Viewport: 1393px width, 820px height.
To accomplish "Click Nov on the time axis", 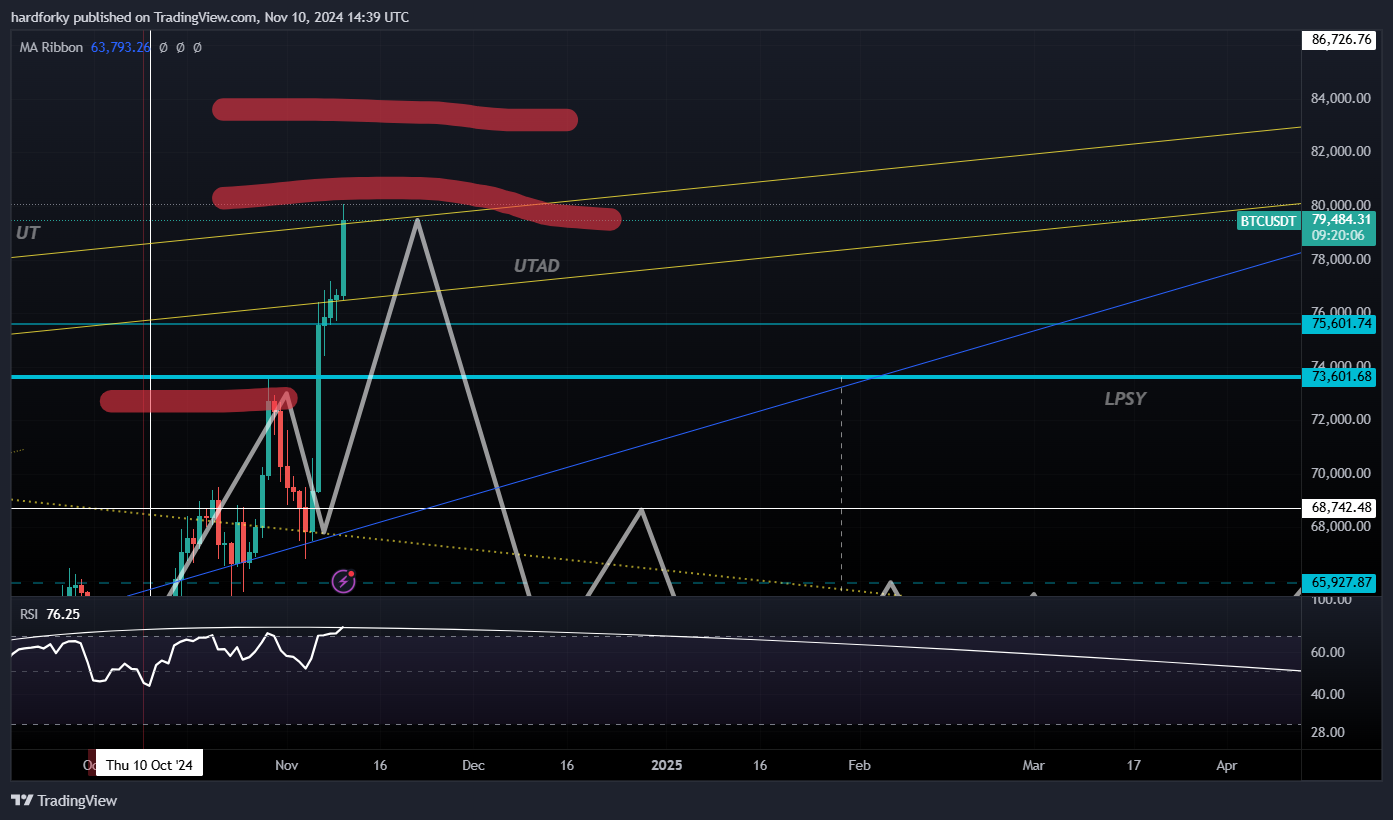I will point(287,765).
